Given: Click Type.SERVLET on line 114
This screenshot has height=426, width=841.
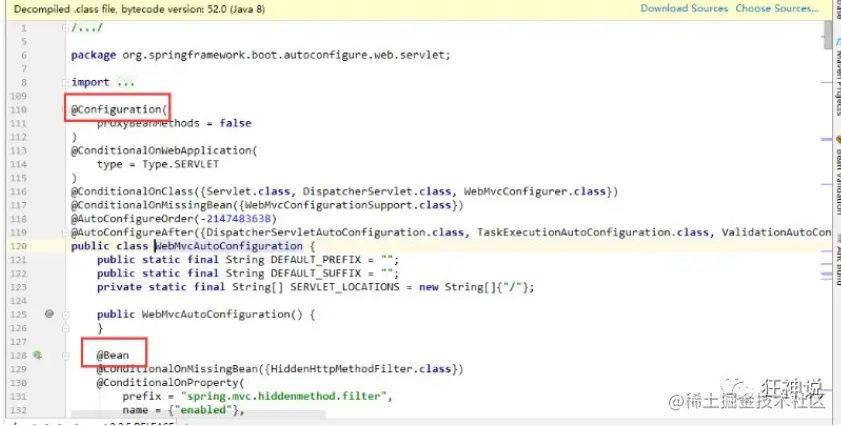Looking at the screenshot, I should [x=180, y=164].
